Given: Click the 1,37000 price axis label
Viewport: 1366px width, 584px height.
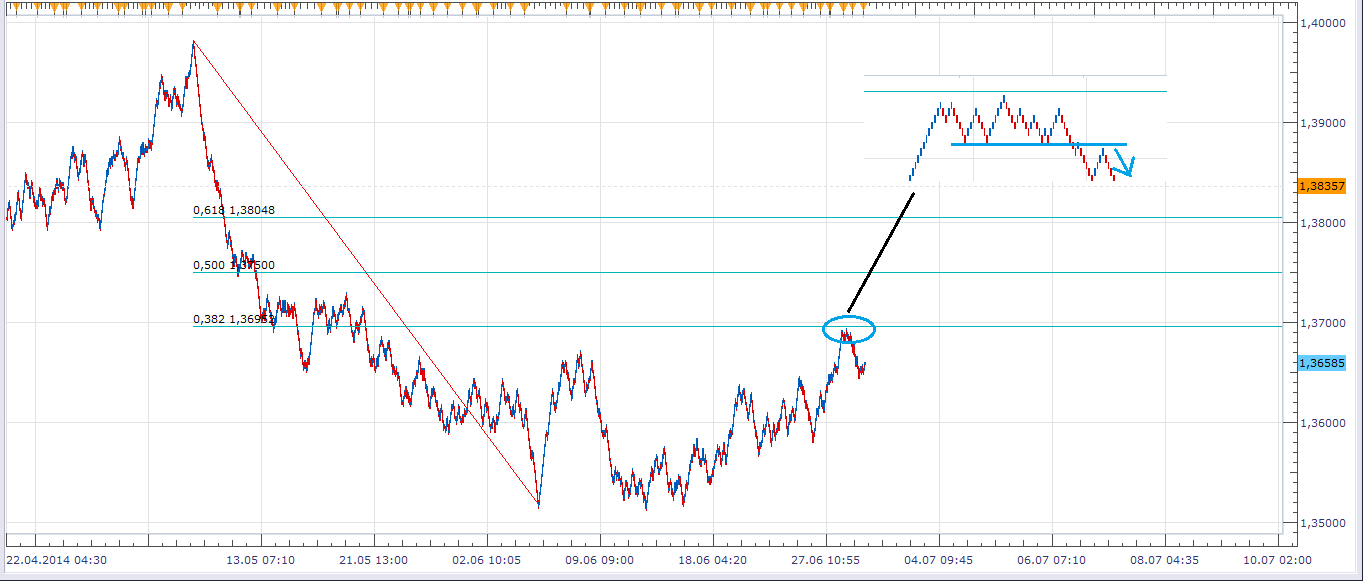Looking at the screenshot, I should [1321, 323].
